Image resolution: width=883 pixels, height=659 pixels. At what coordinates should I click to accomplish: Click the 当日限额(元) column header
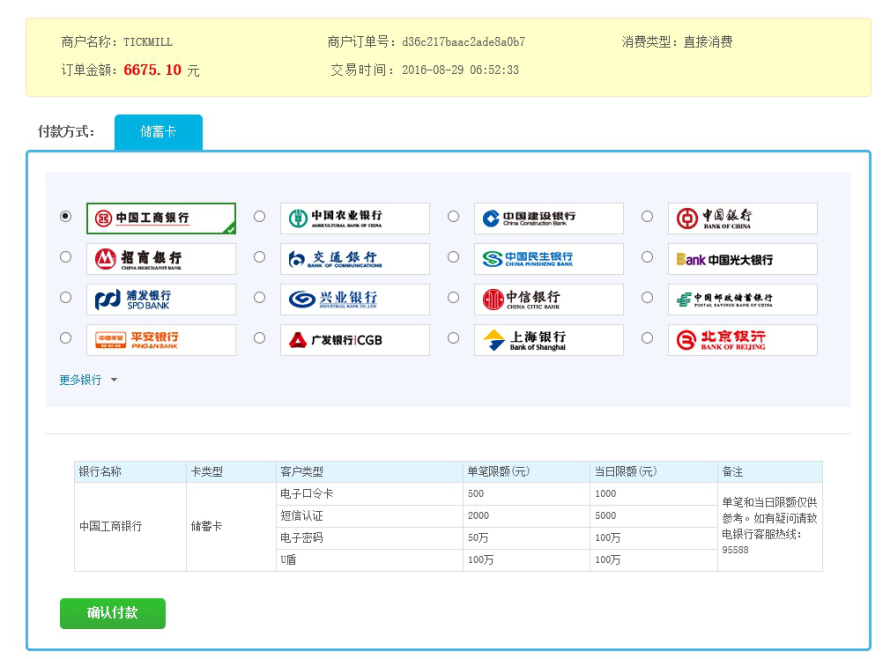pyautogui.click(x=654, y=472)
